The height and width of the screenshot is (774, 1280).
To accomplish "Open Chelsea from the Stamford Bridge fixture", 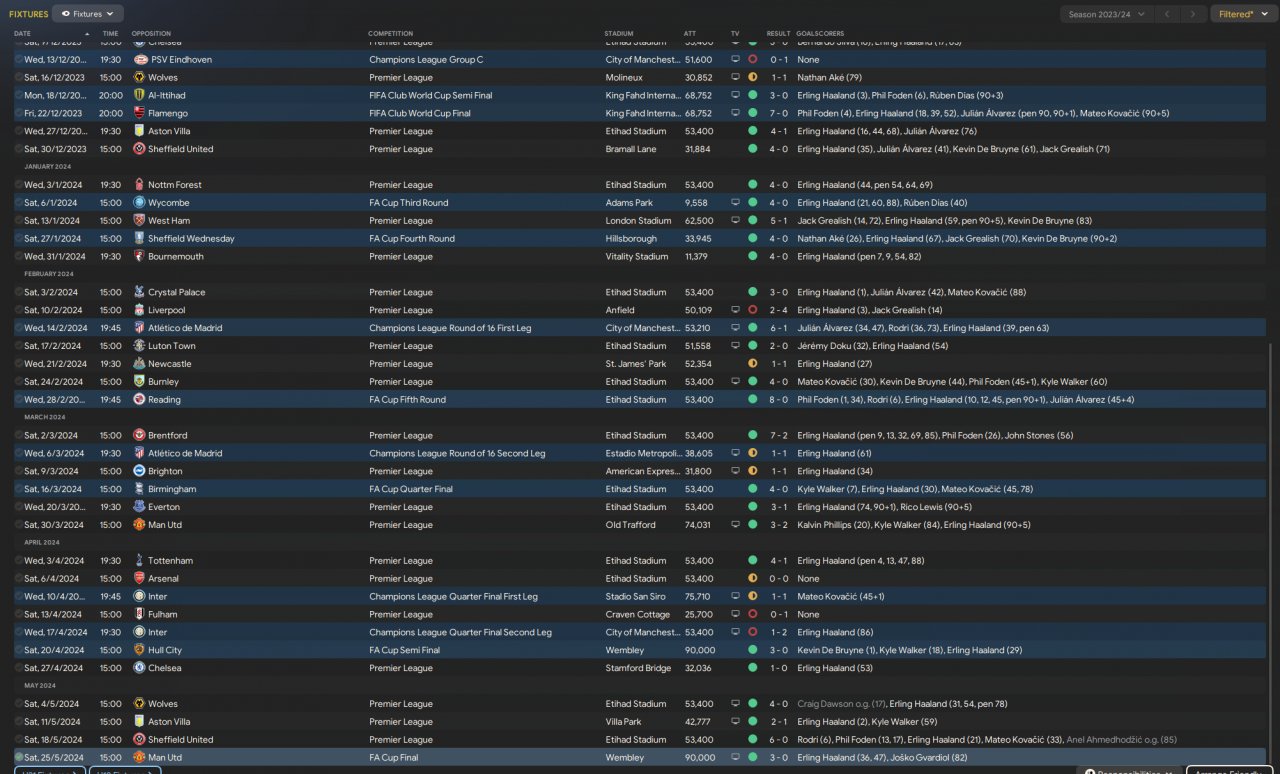I will click(165, 668).
